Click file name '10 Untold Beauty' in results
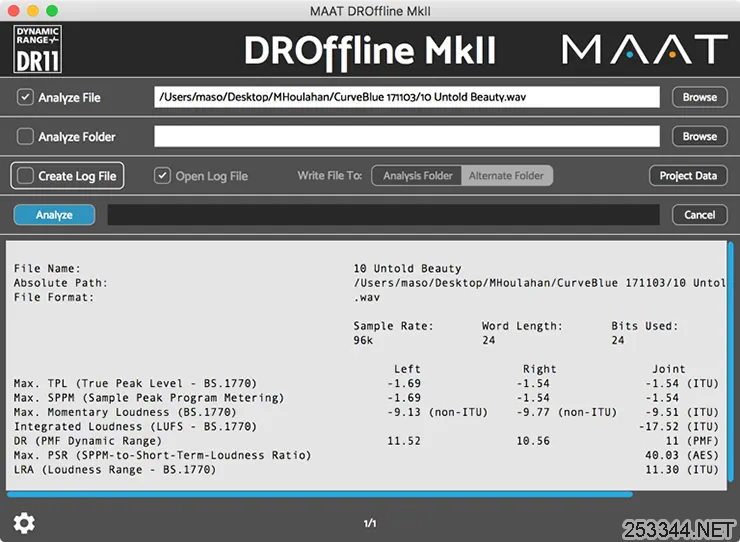This screenshot has width=740, height=542. pyautogui.click(x=407, y=268)
